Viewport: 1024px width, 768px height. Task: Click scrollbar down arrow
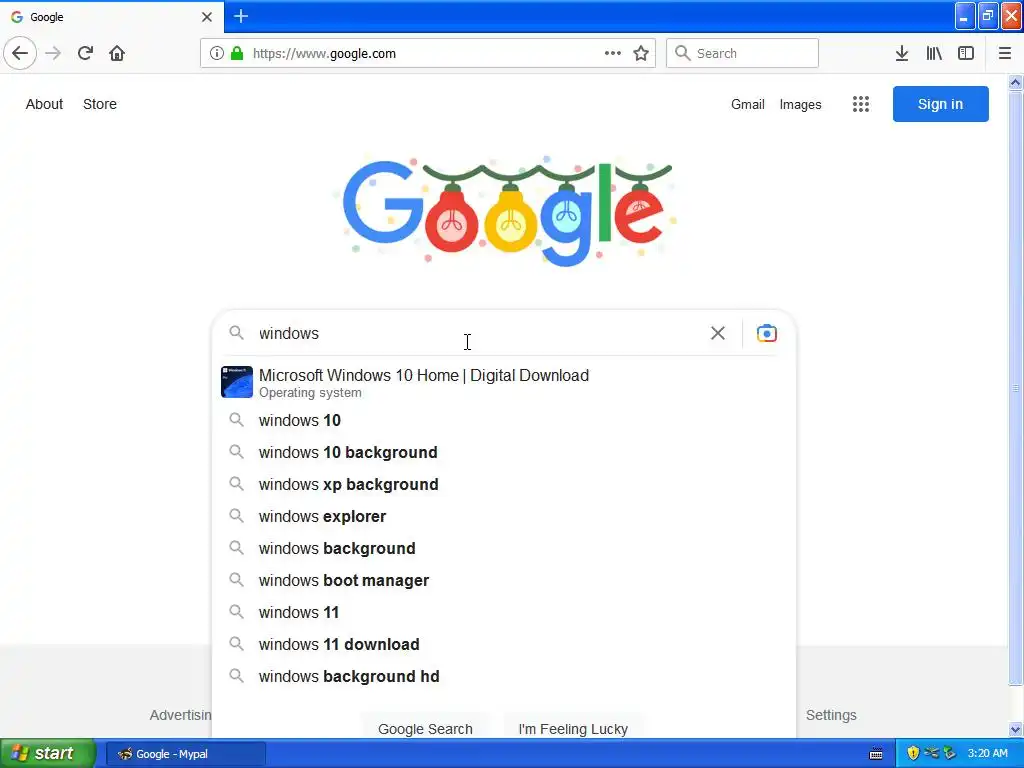click(x=1015, y=729)
